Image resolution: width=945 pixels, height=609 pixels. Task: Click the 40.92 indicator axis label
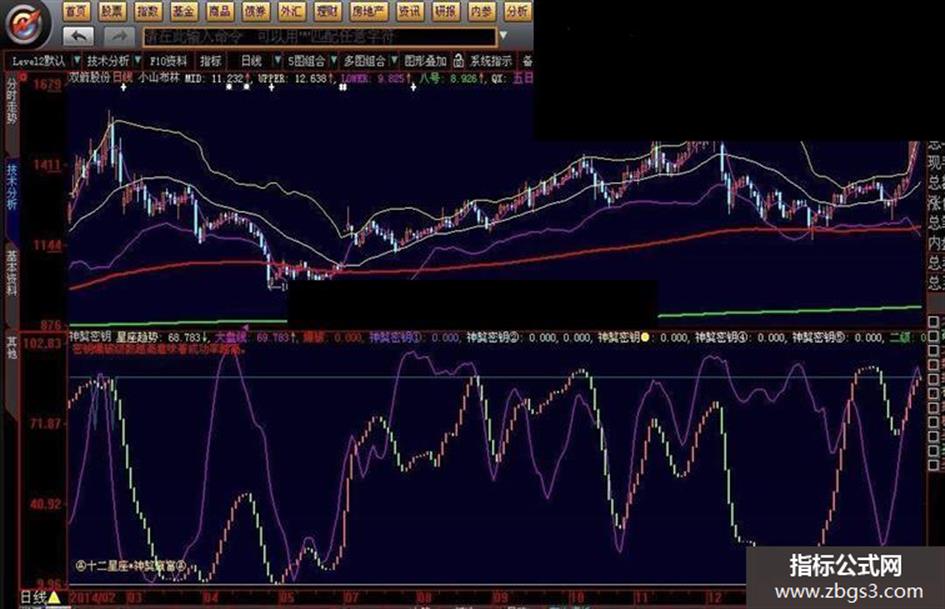point(45,503)
